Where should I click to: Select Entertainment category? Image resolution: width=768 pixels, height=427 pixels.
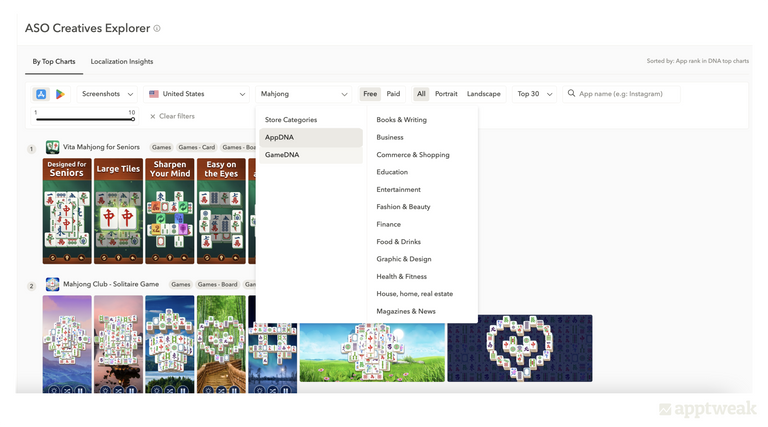399,190
